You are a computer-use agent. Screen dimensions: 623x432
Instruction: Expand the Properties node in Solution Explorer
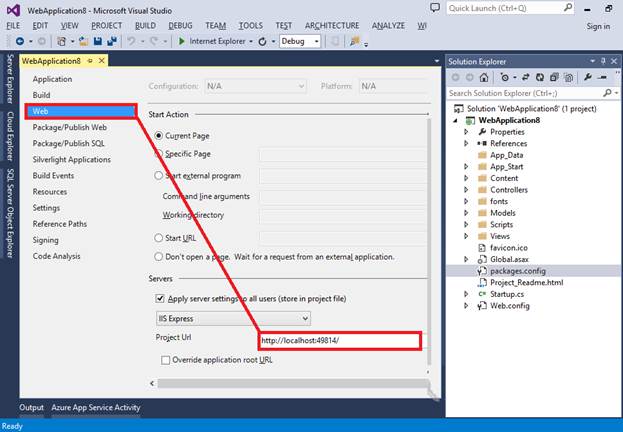tap(466, 132)
